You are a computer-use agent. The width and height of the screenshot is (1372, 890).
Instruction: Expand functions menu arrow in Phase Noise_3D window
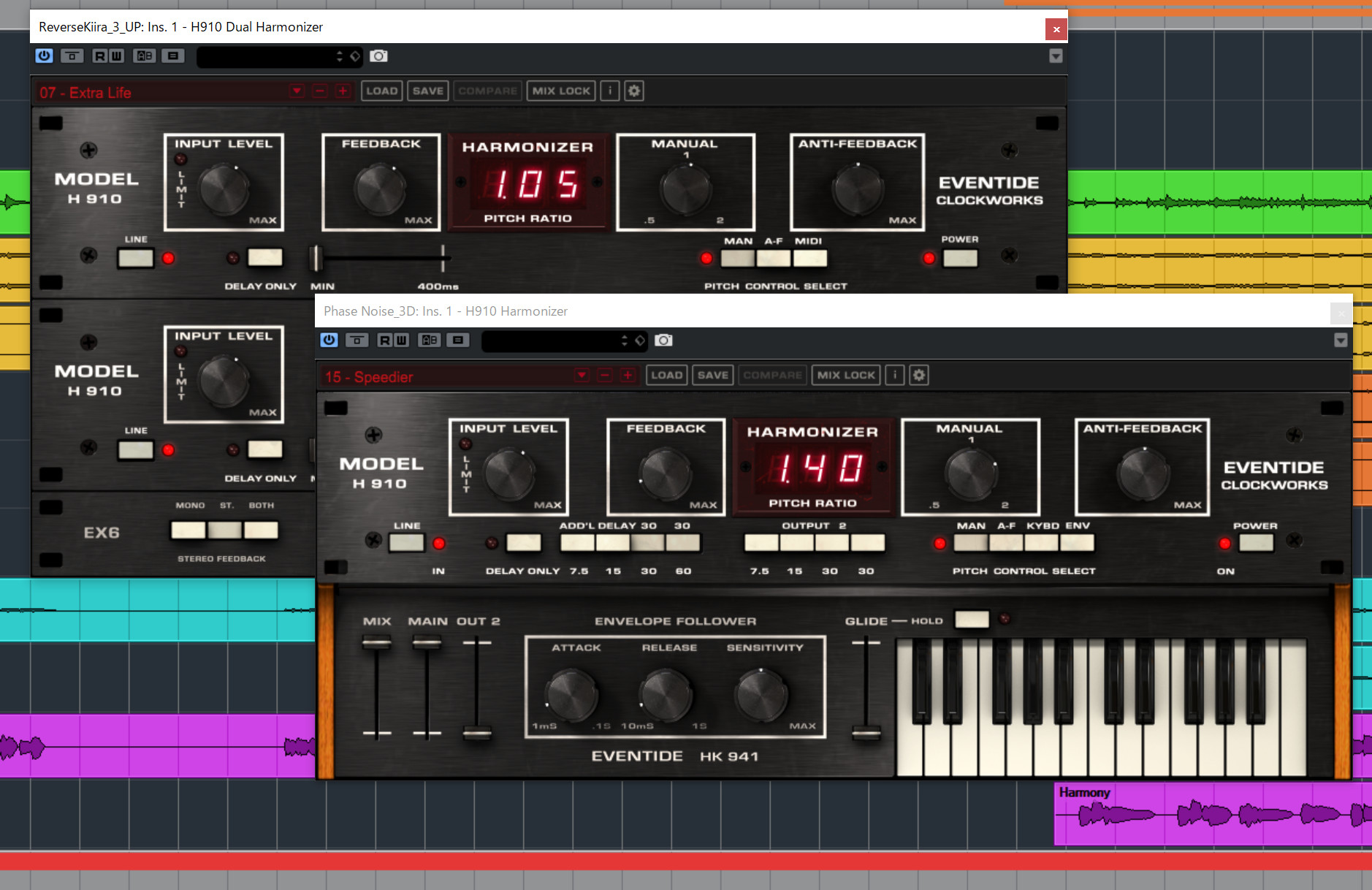click(x=1341, y=341)
